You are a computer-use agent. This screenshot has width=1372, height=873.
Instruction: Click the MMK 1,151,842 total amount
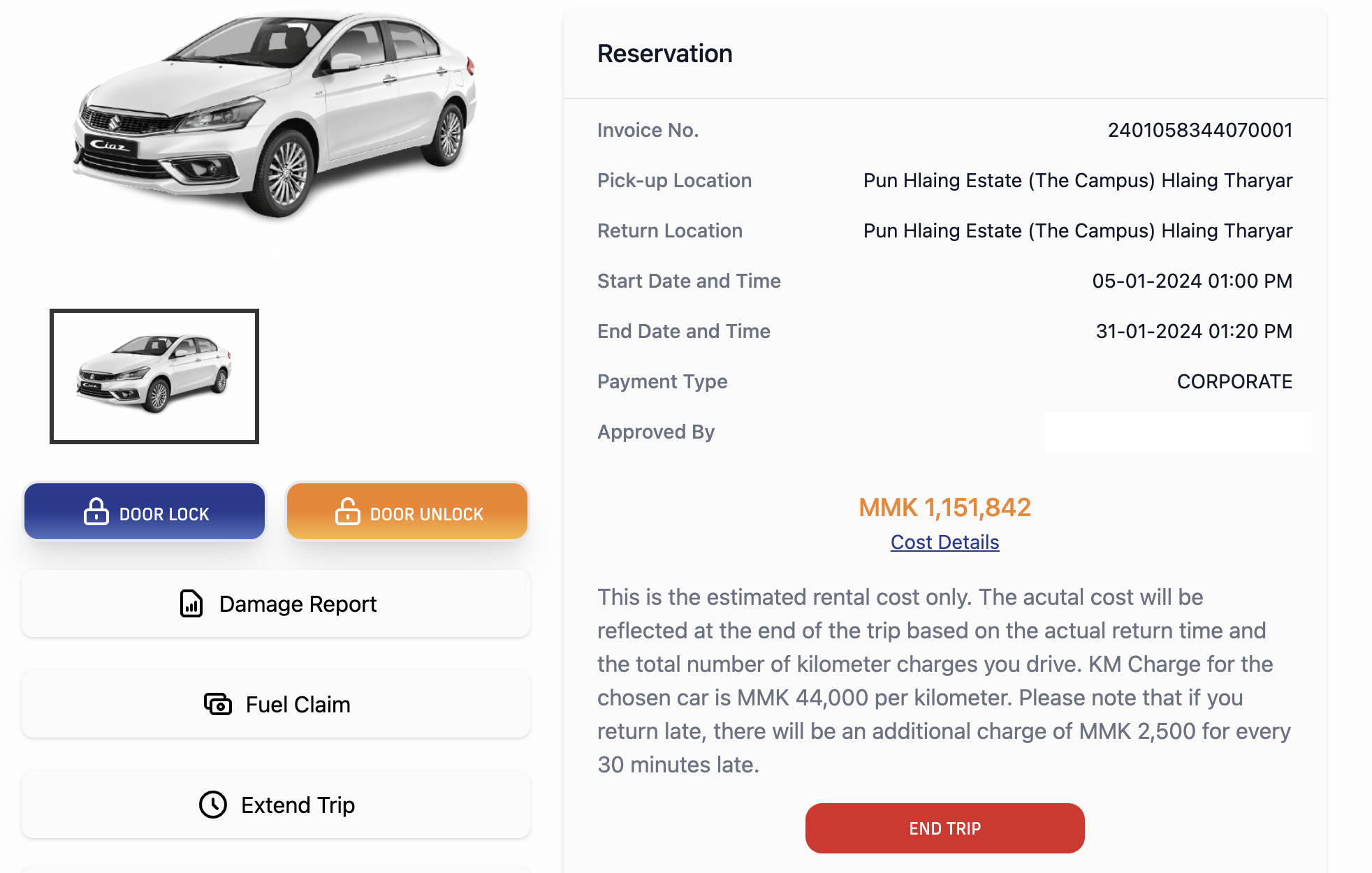944,507
